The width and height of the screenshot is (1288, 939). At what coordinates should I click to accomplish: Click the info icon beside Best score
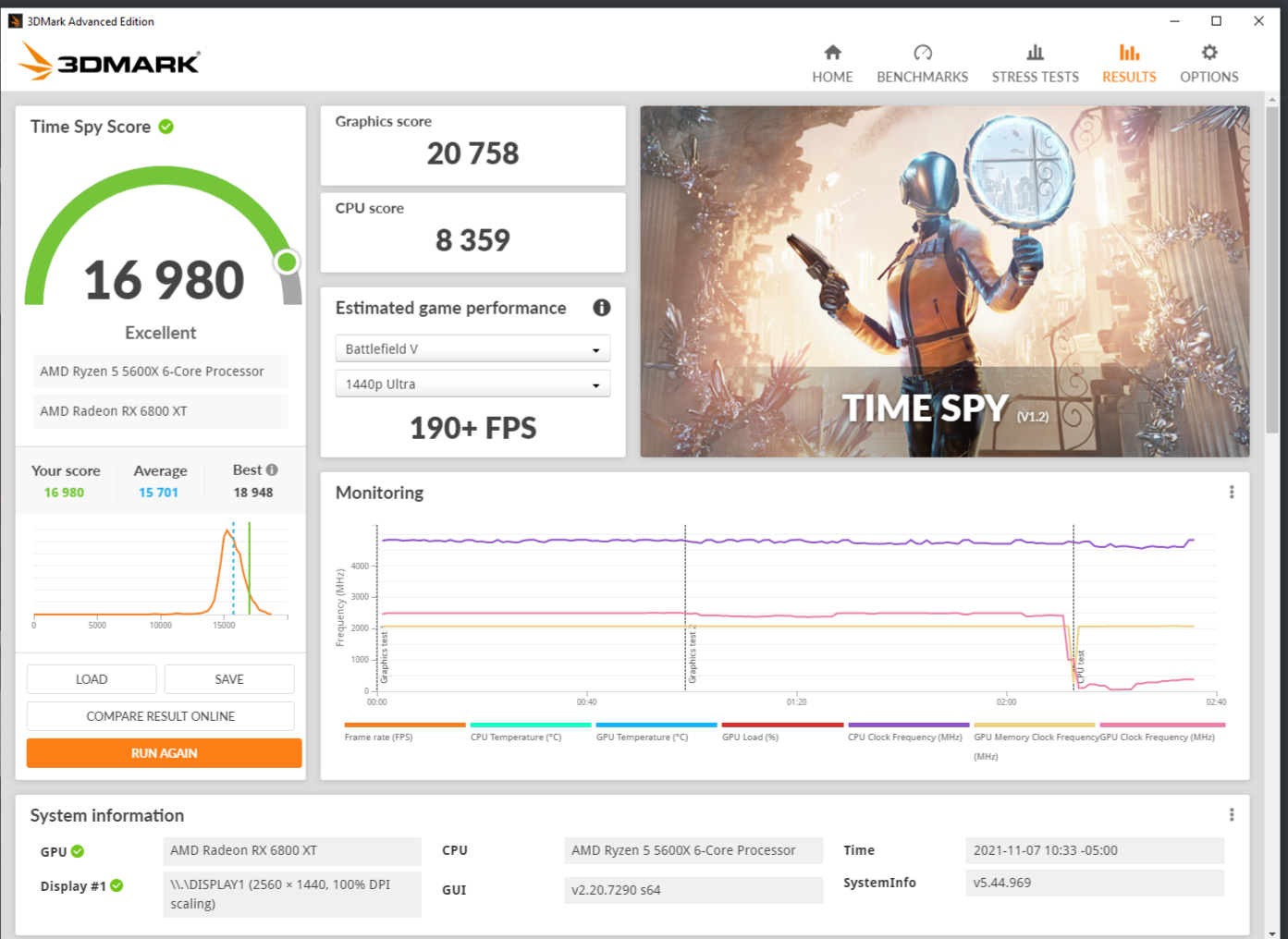point(272,469)
